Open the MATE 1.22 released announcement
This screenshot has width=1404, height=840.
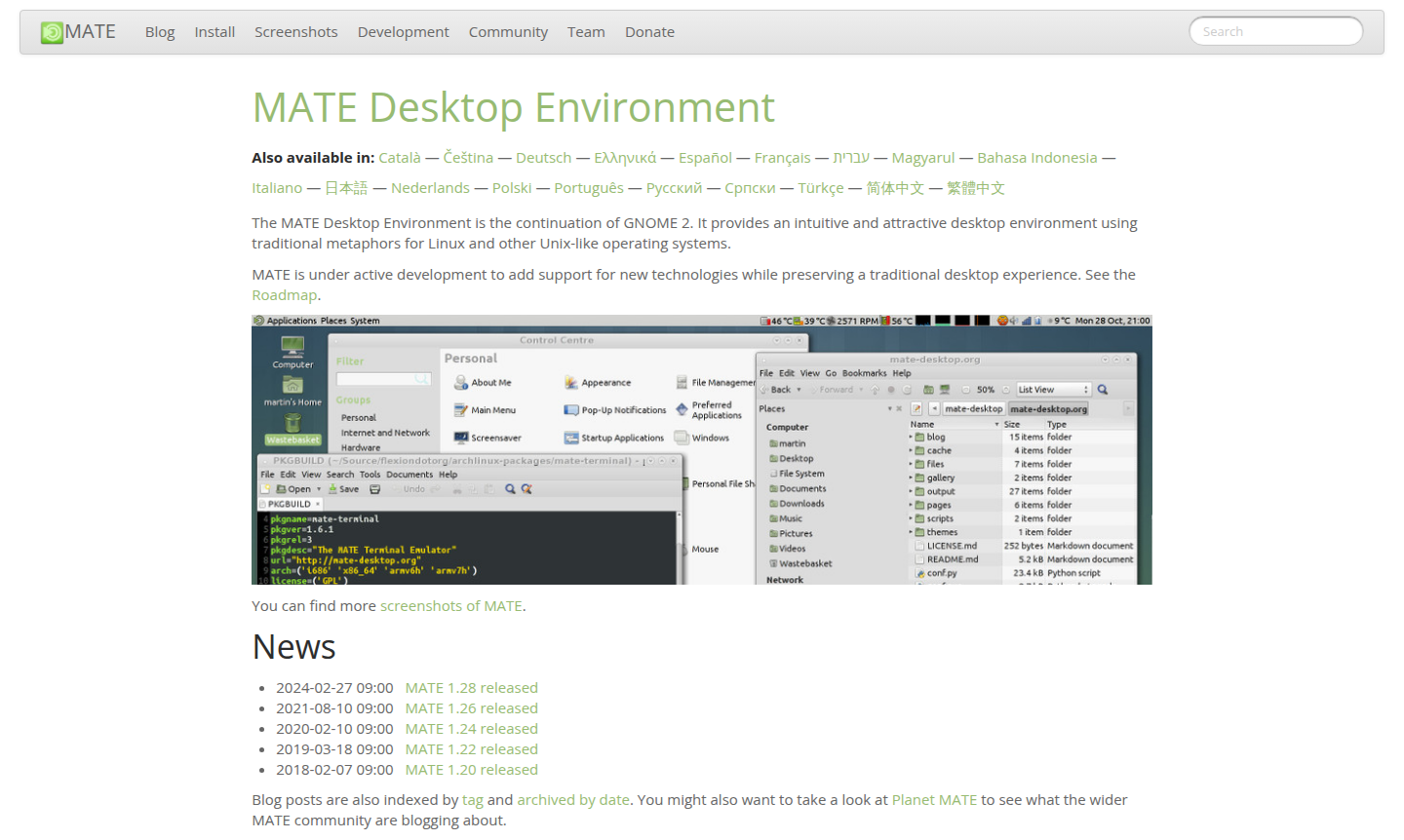point(471,749)
